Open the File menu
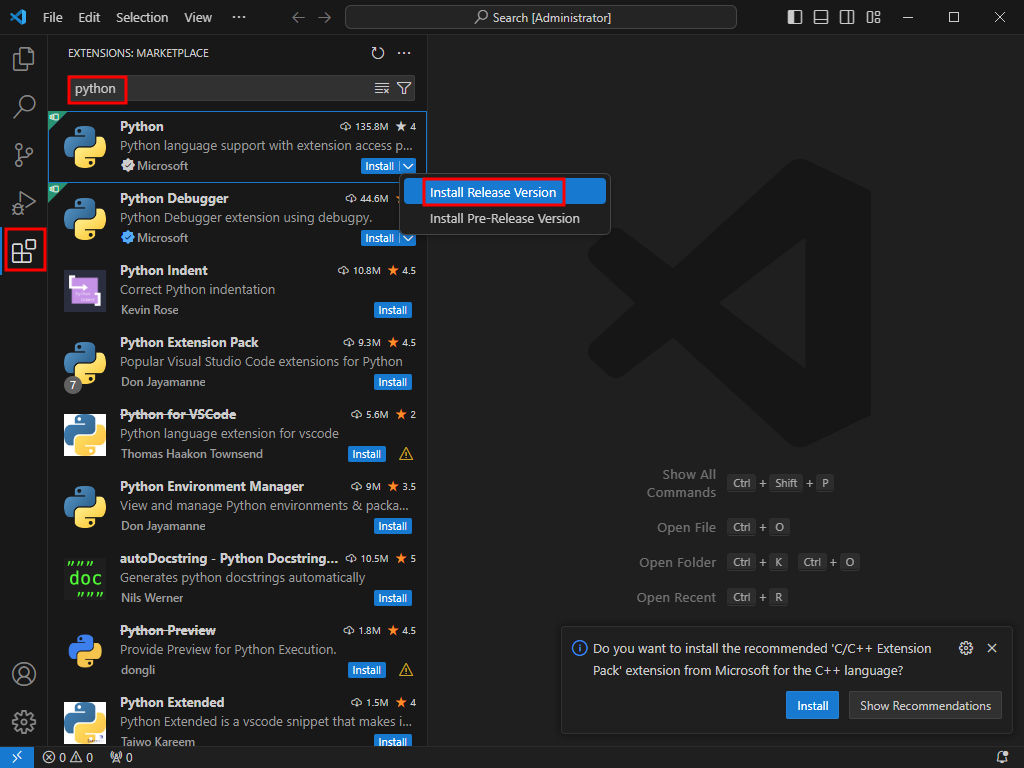The height and width of the screenshot is (768, 1024). coord(52,18)
